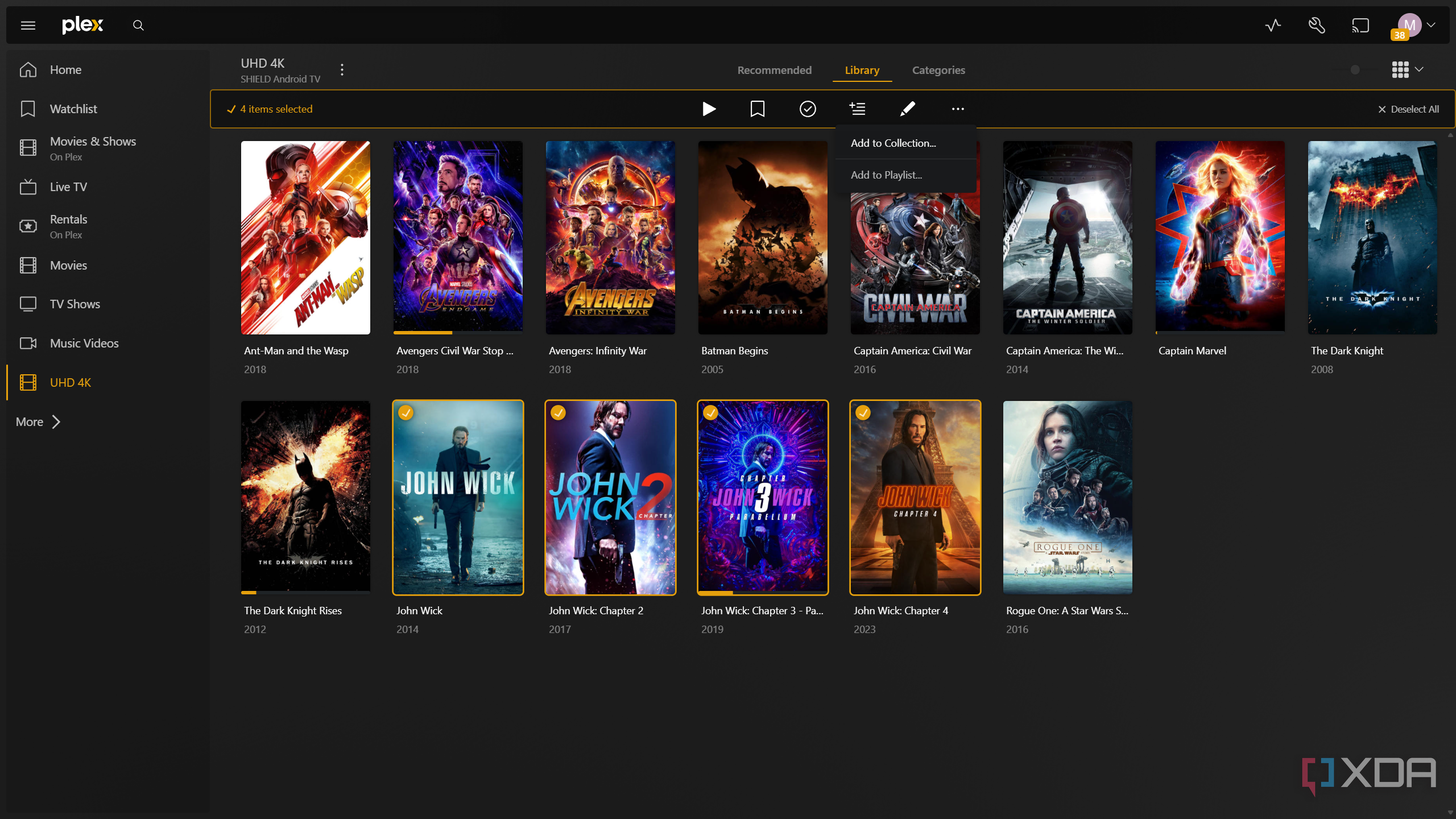Open the Settings wrench icon
The image size is (1456, 819).
1317,25
